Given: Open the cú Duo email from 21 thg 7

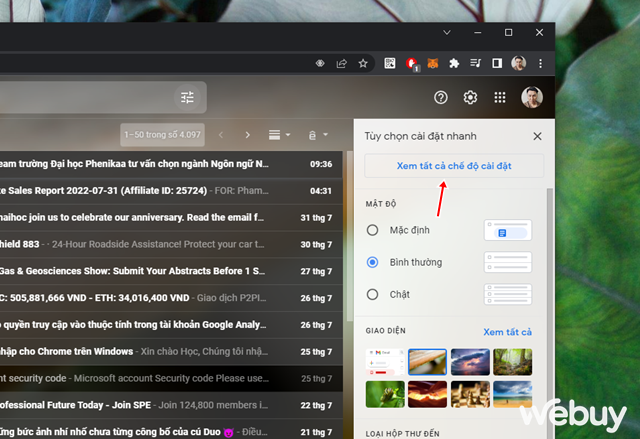Looking at the screenshot, I should pos(171,430).
